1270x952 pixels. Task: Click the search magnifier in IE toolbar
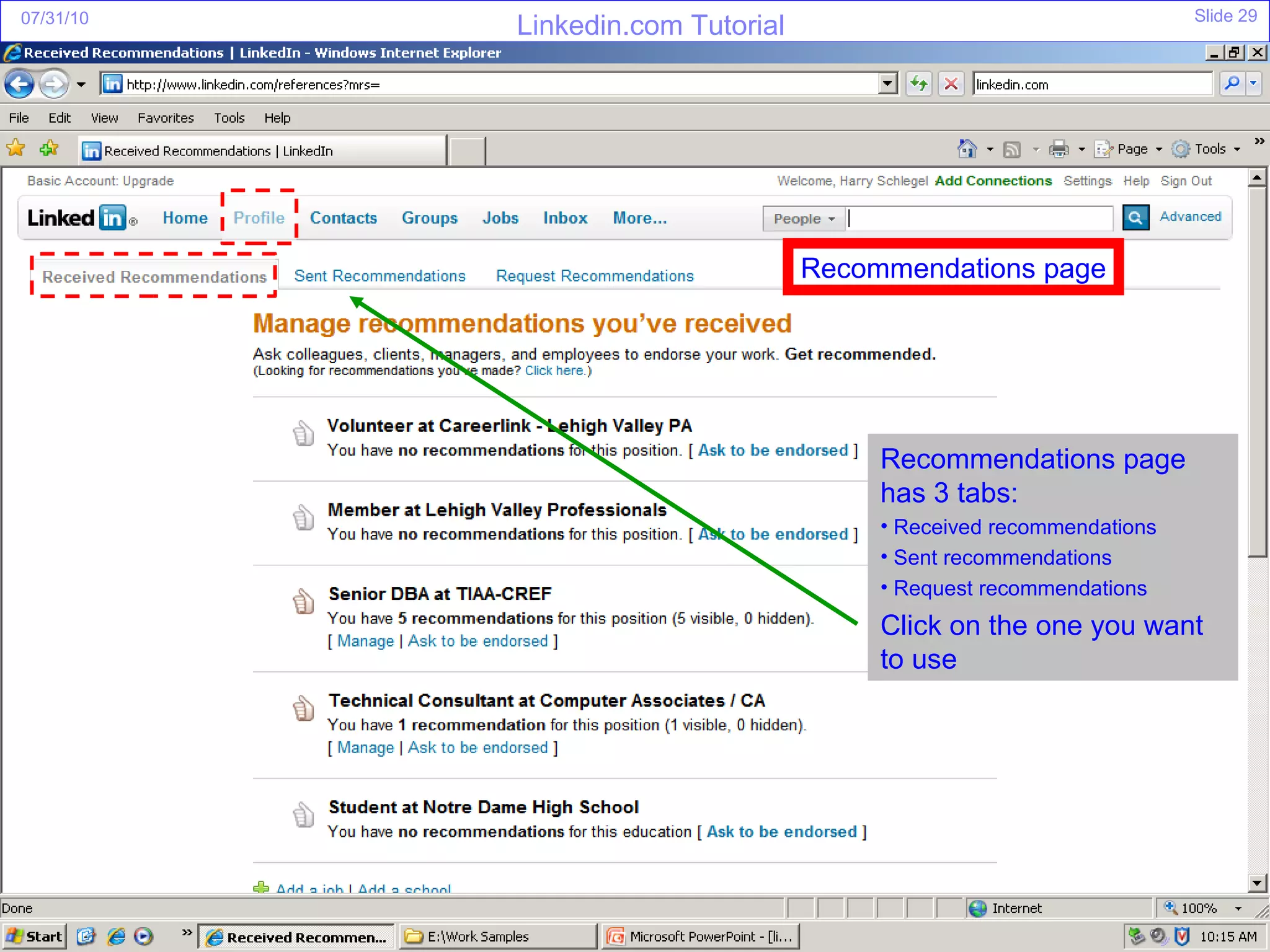pos(1232,84)
